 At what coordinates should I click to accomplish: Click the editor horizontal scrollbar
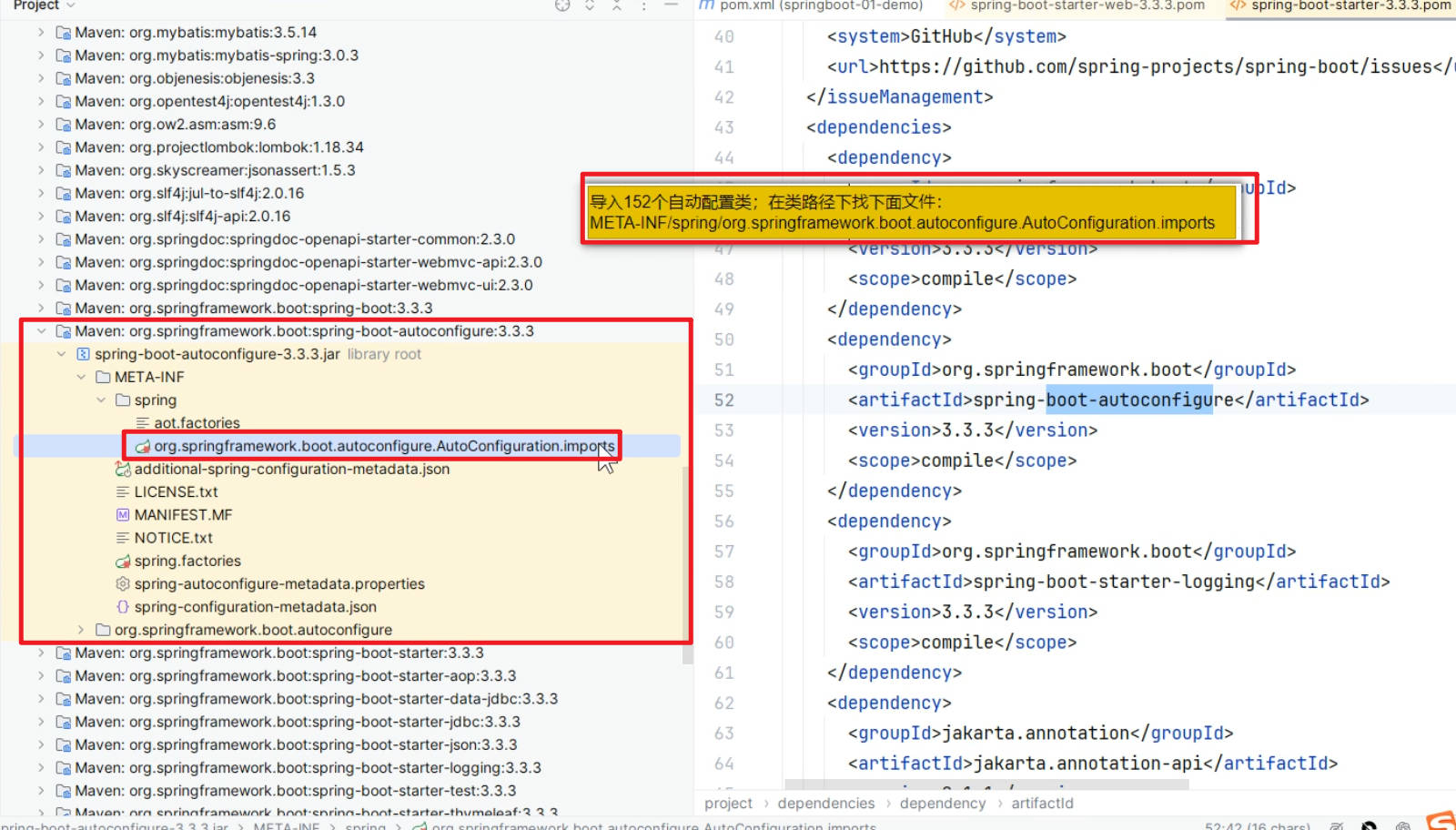986,784
